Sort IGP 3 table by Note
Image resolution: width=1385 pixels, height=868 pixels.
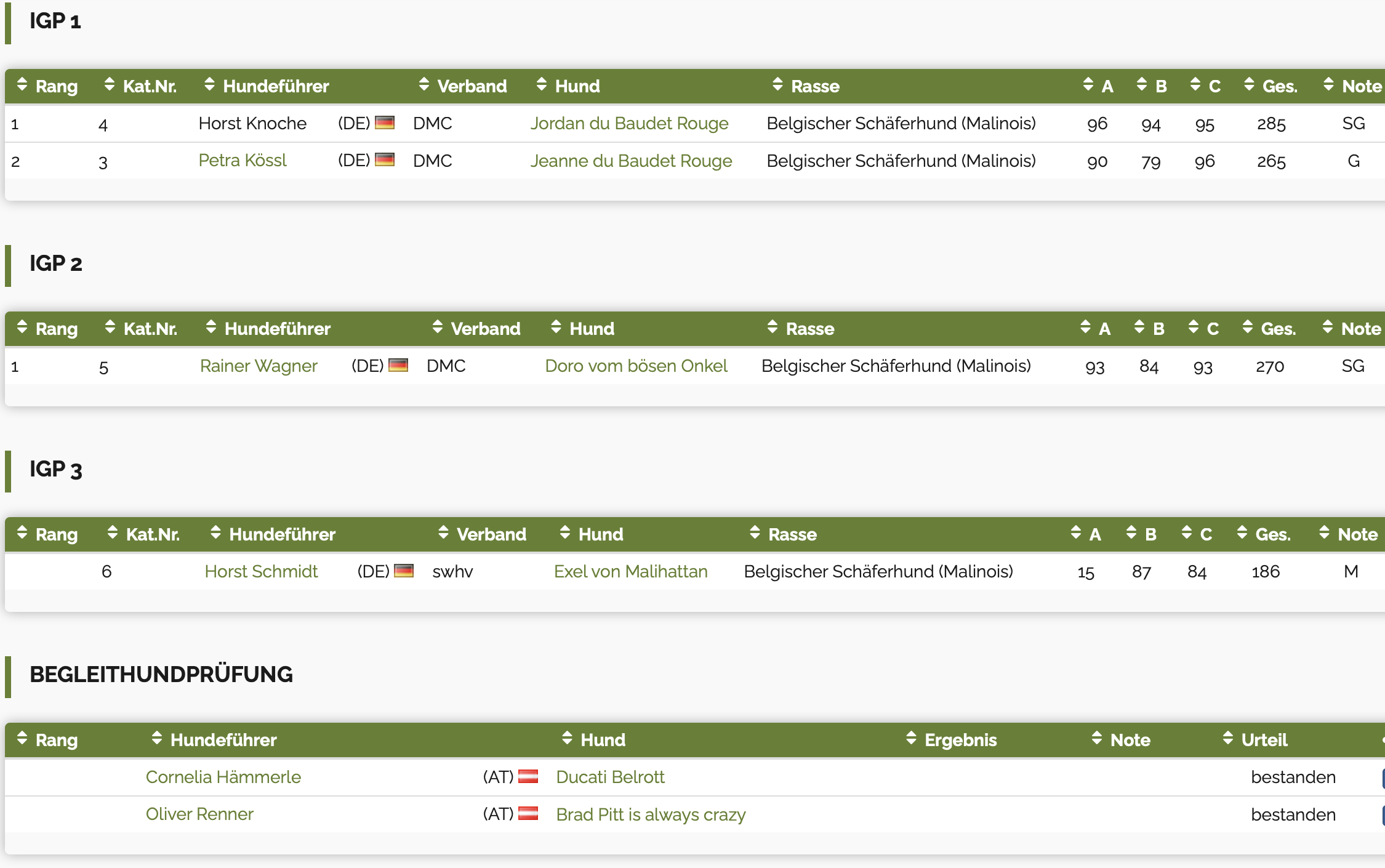1349,534
